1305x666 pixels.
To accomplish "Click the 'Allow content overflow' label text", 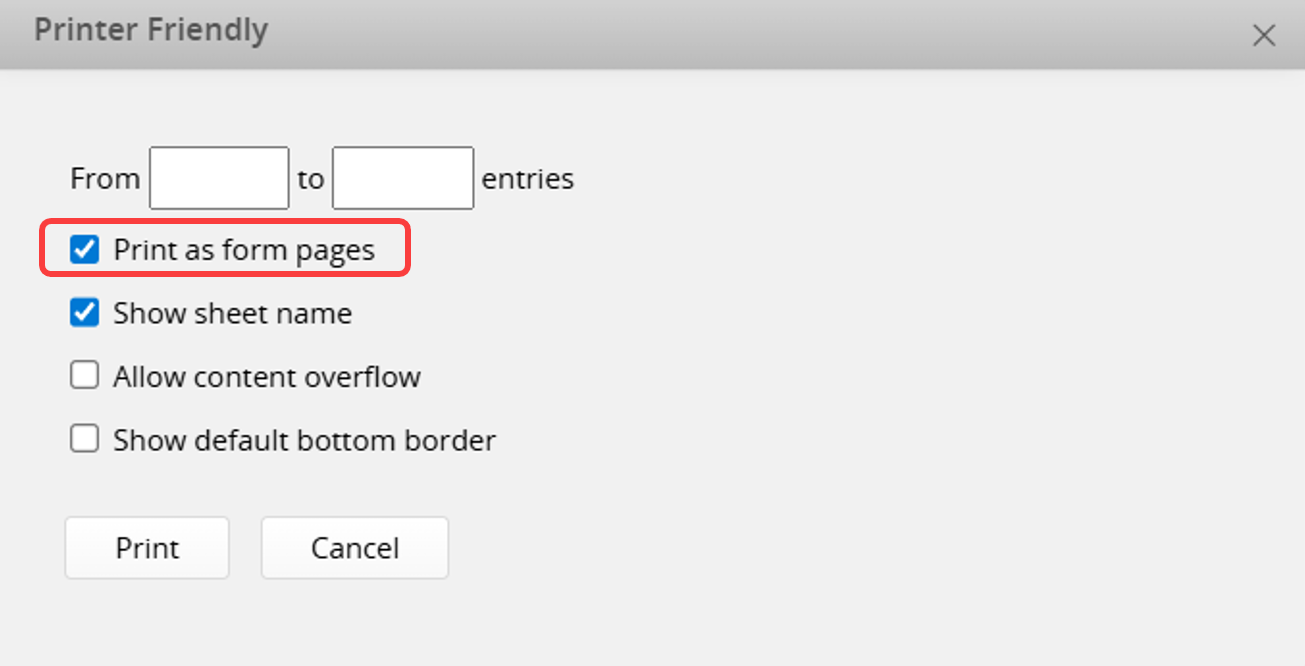I will point(267,377).
